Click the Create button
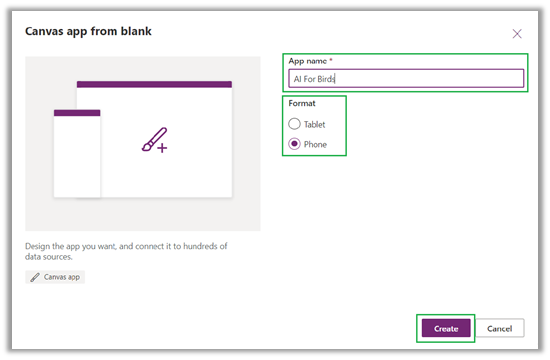550x360 pixels. [446, 328]
